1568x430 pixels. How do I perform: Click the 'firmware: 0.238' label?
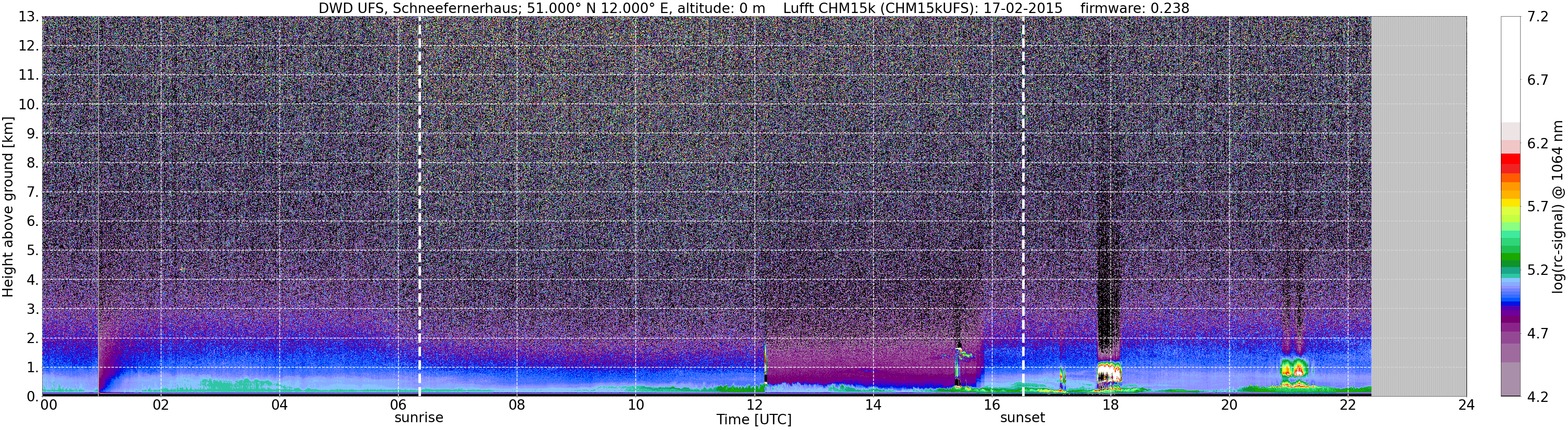click(1134, 8)
